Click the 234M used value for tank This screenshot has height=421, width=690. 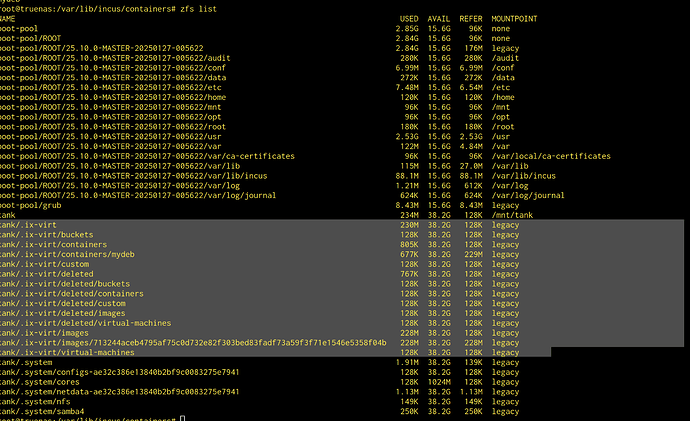(x=409, y=215)
